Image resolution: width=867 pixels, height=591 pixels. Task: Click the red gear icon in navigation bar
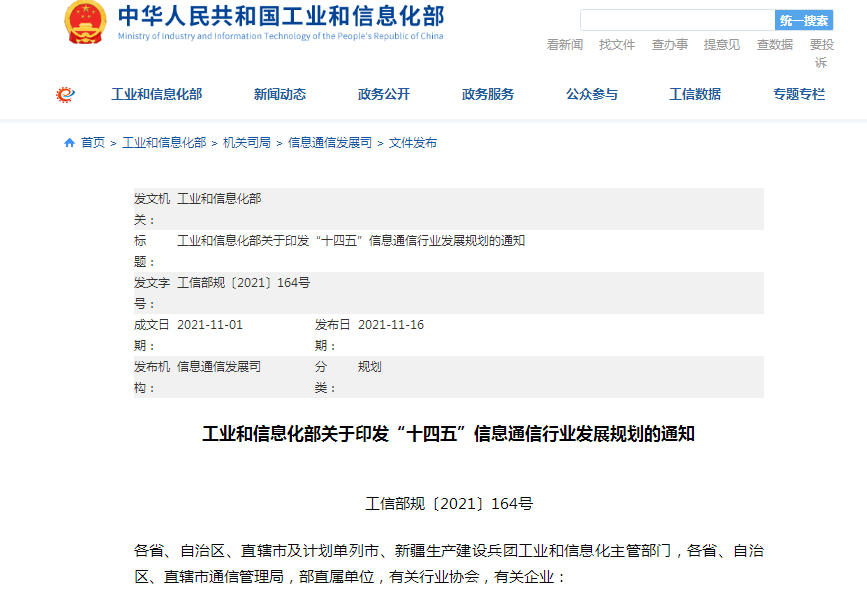[65, 94]
